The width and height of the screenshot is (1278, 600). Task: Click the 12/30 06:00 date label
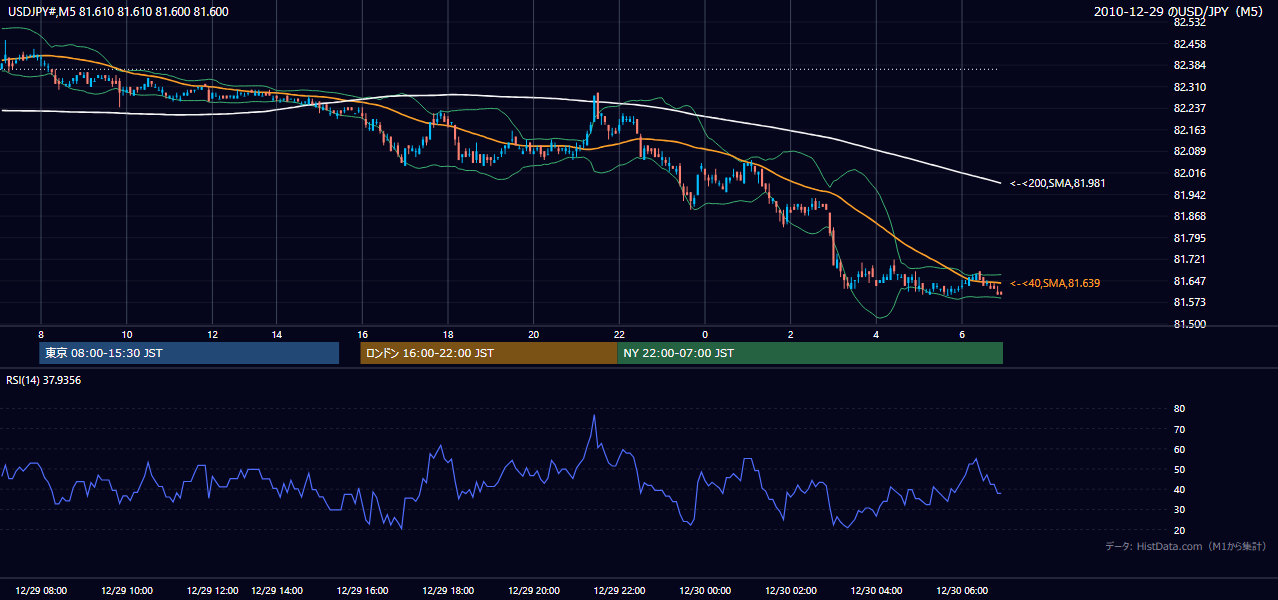point(962,590)
